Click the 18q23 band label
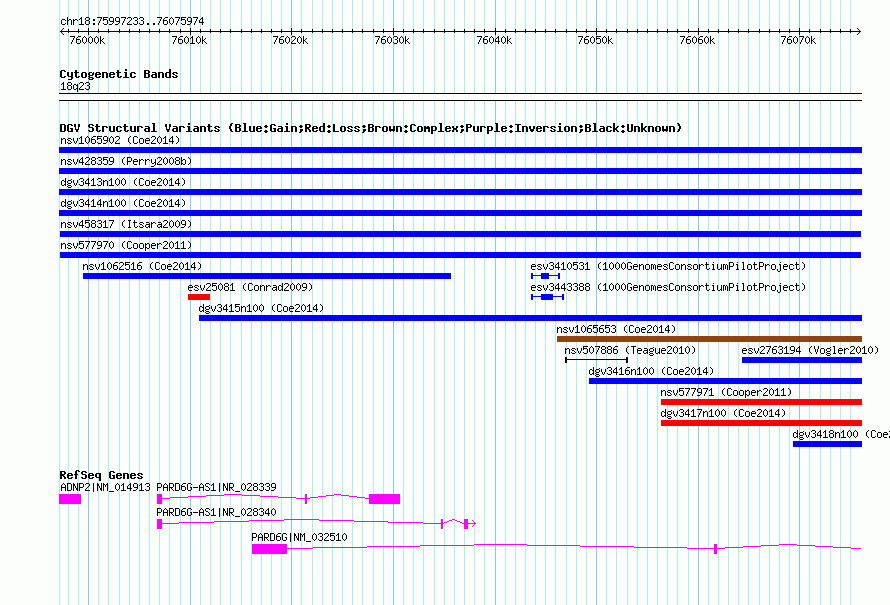Screen dimensions: 890x605 [x=75, y=86]
